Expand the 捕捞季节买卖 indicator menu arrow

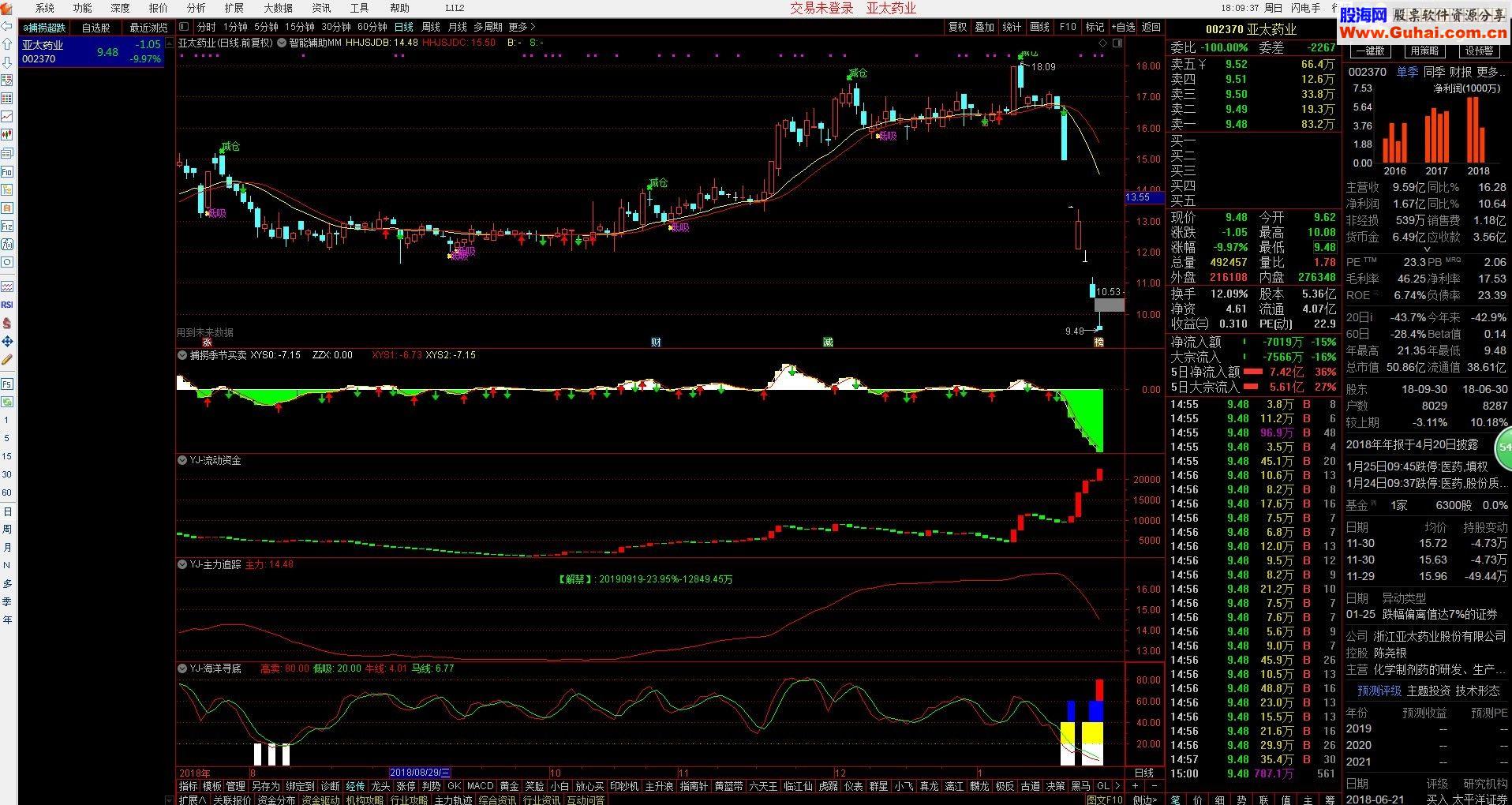tap(182, 355)
